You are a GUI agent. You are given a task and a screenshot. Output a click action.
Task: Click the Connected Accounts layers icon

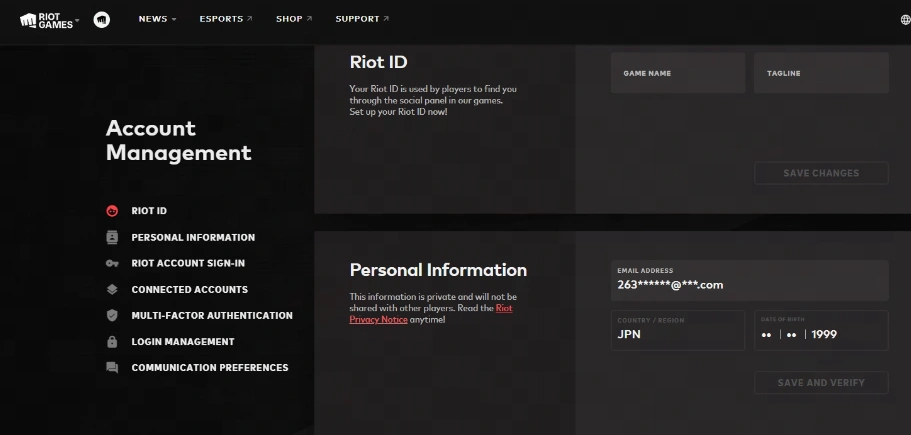(x=112, y=289)
